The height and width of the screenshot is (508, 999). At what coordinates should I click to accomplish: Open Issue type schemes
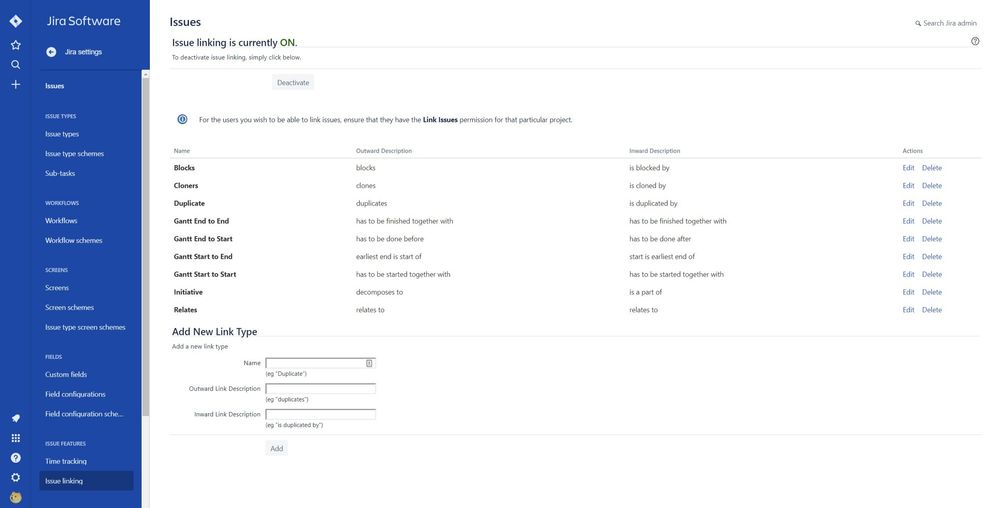coord(74,154)
